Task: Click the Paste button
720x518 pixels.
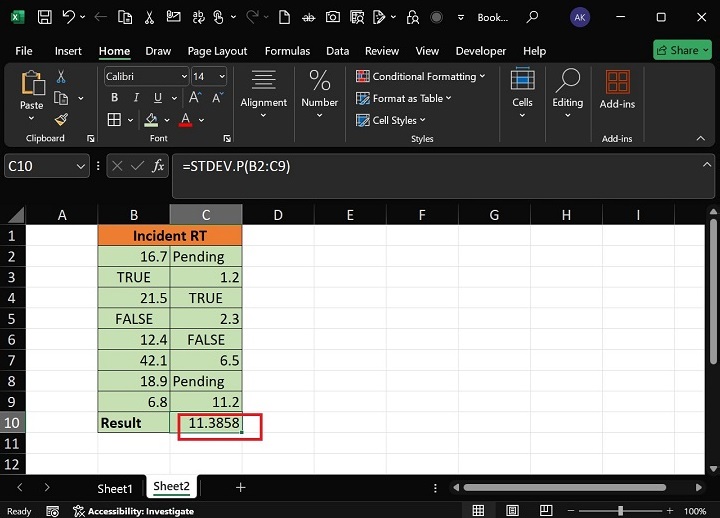Action: pyautogui.click(x=32, y=96)
